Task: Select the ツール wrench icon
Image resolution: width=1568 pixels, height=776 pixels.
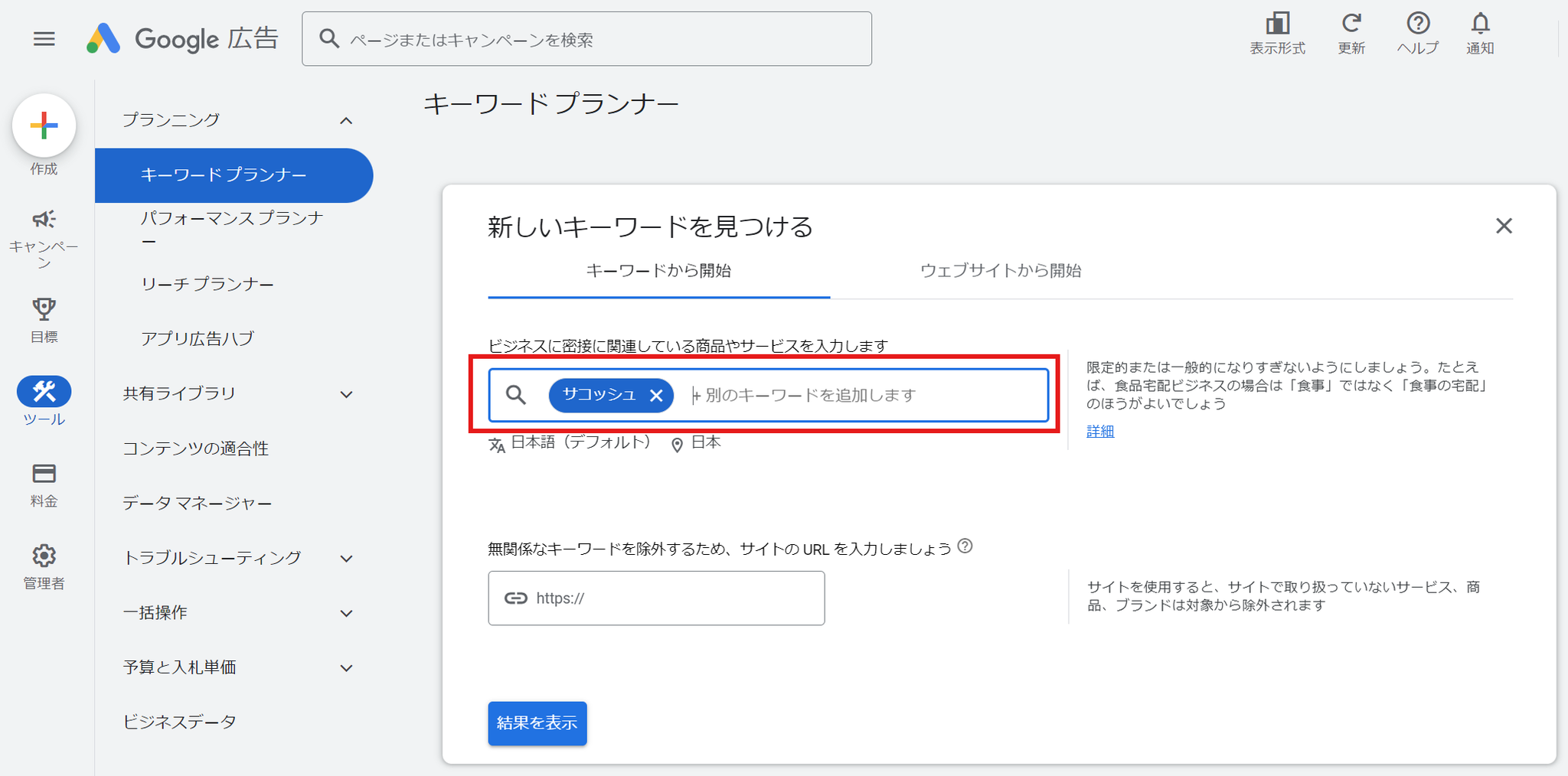Action: [44, 392]
